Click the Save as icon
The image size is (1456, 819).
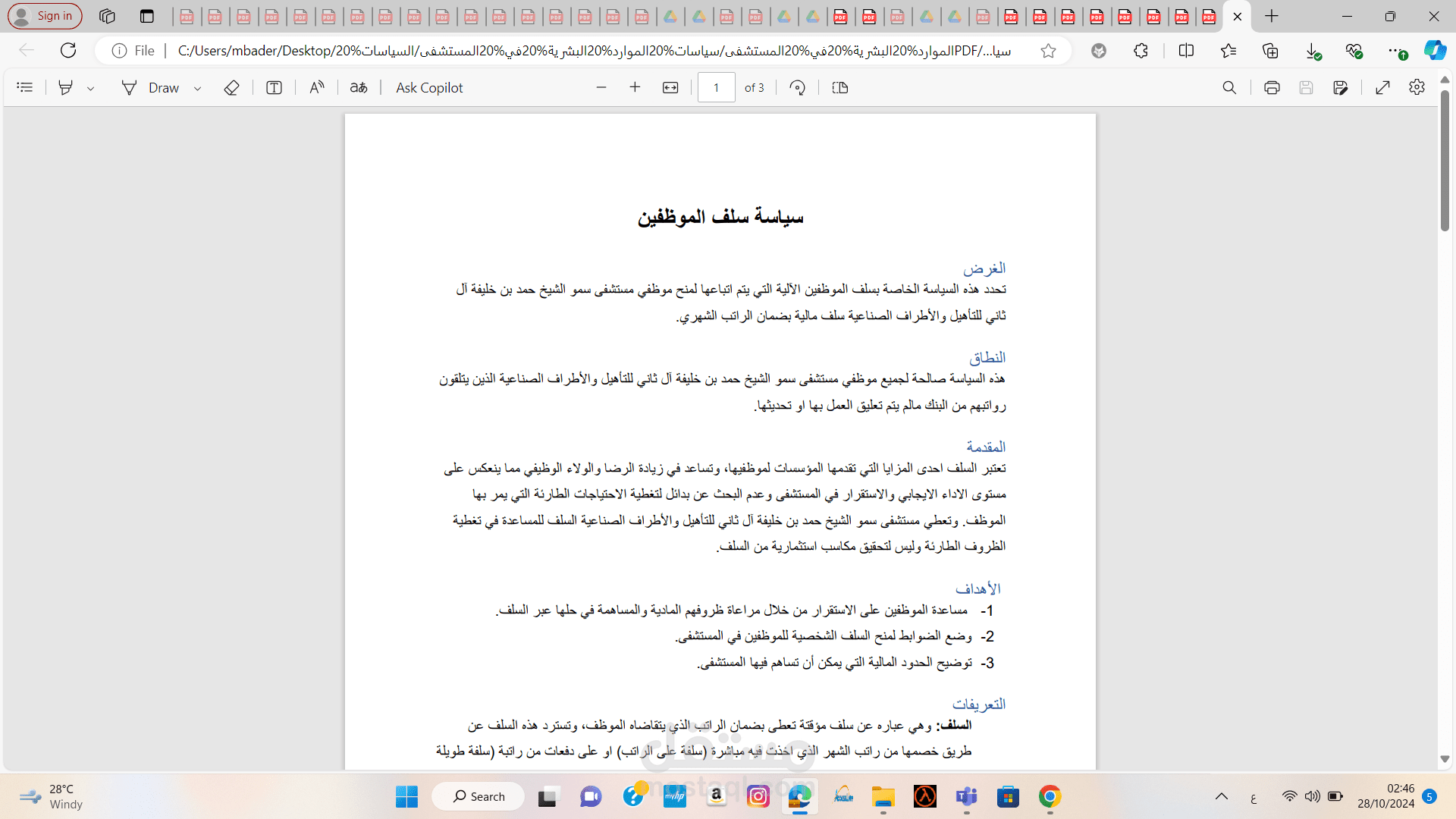click(1341, 88)
